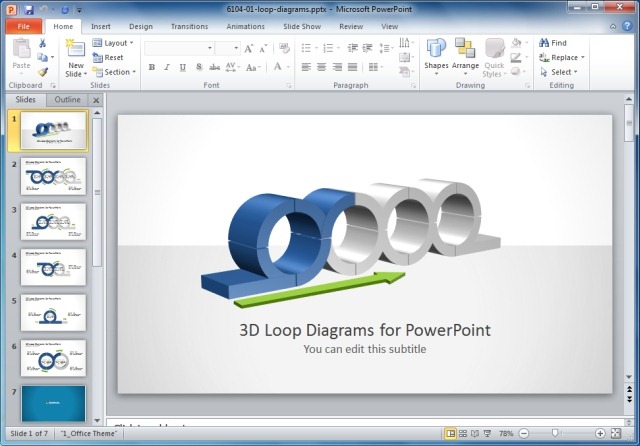Image resolution: width=640 pixels, height=446 pixels.
Task: Open the Section dropdown
Action: tap(114, 72)
